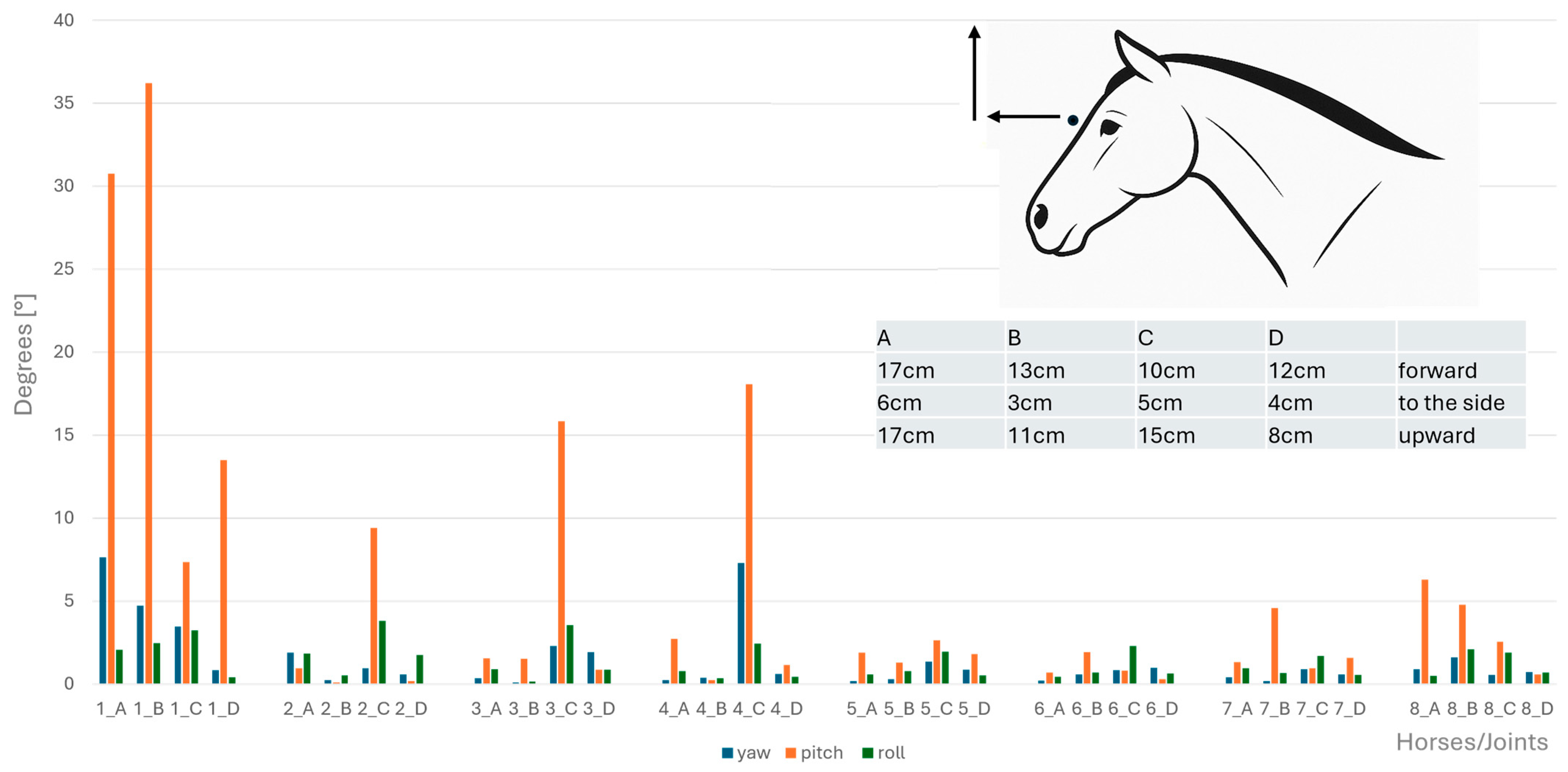
Task: Click the orange pitch bar at 3_C
Action: [x=561, y=552]
